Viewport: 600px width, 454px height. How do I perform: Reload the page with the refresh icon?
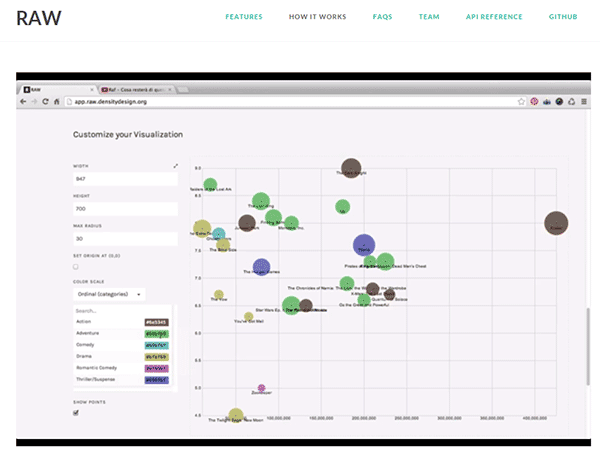click(45, 101)
